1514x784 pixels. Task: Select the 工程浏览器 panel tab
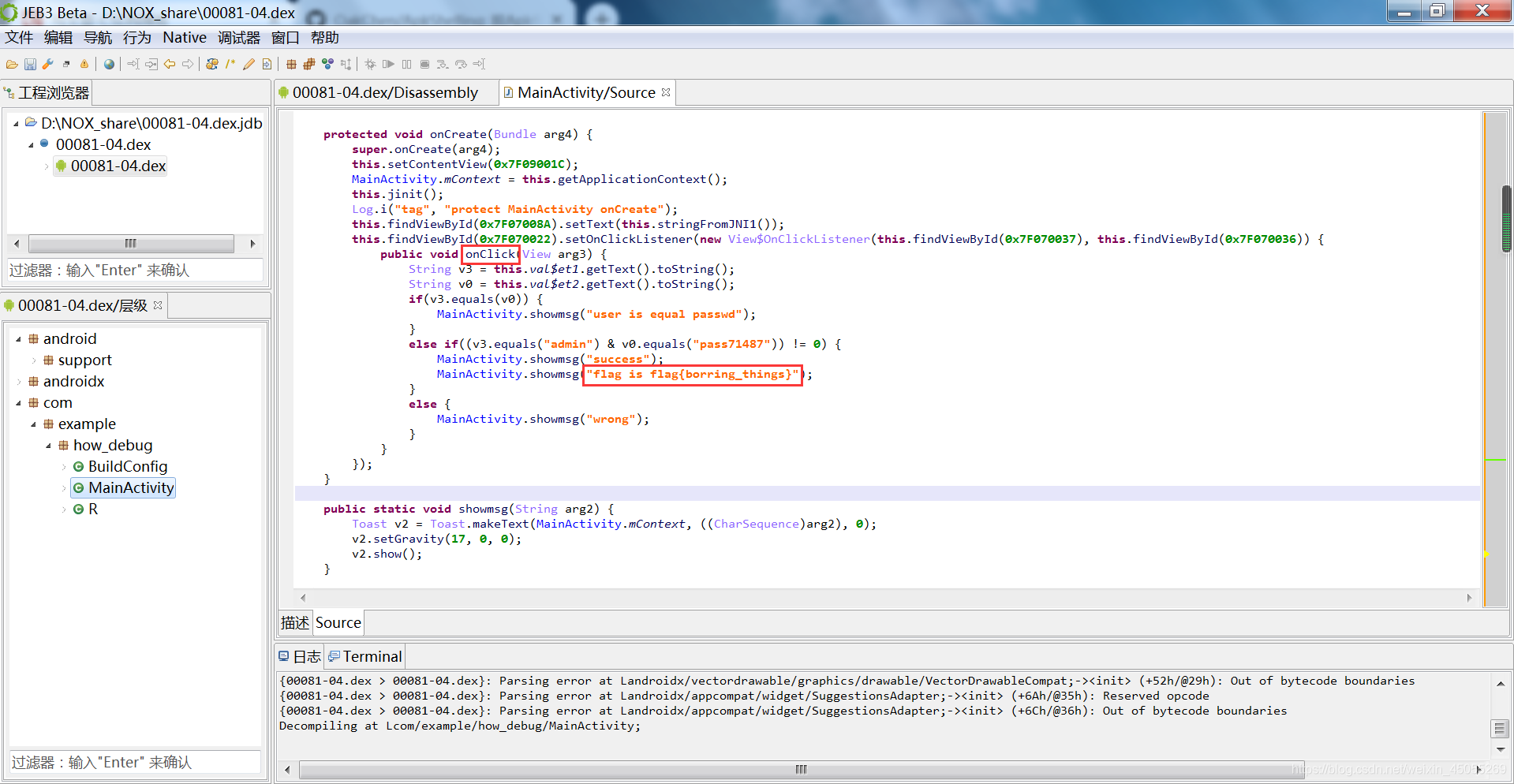click(47, 93)
